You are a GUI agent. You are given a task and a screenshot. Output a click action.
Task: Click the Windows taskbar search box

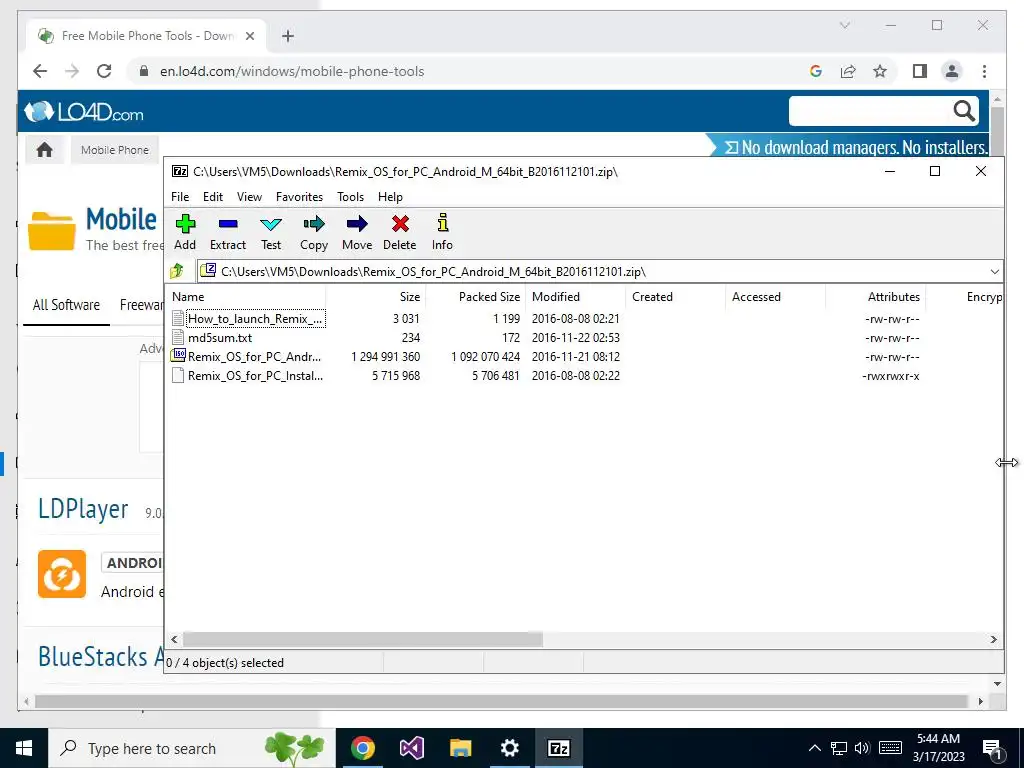click(x=192, y=748)
